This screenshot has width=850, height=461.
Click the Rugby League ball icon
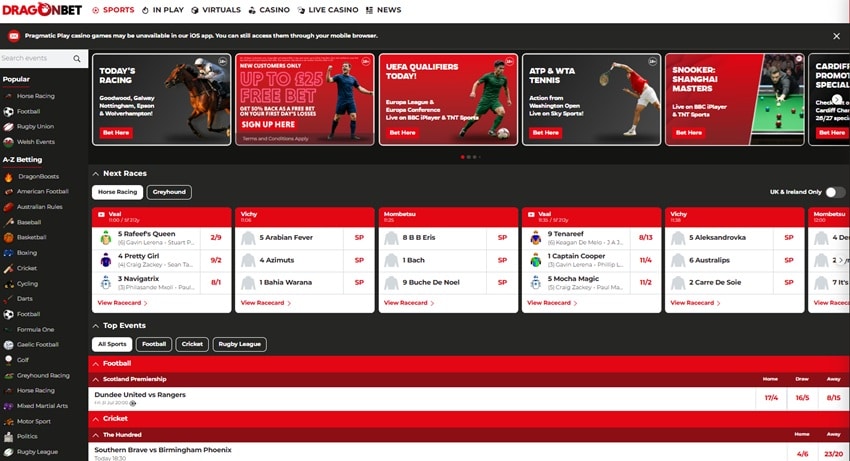click(8, 452)
